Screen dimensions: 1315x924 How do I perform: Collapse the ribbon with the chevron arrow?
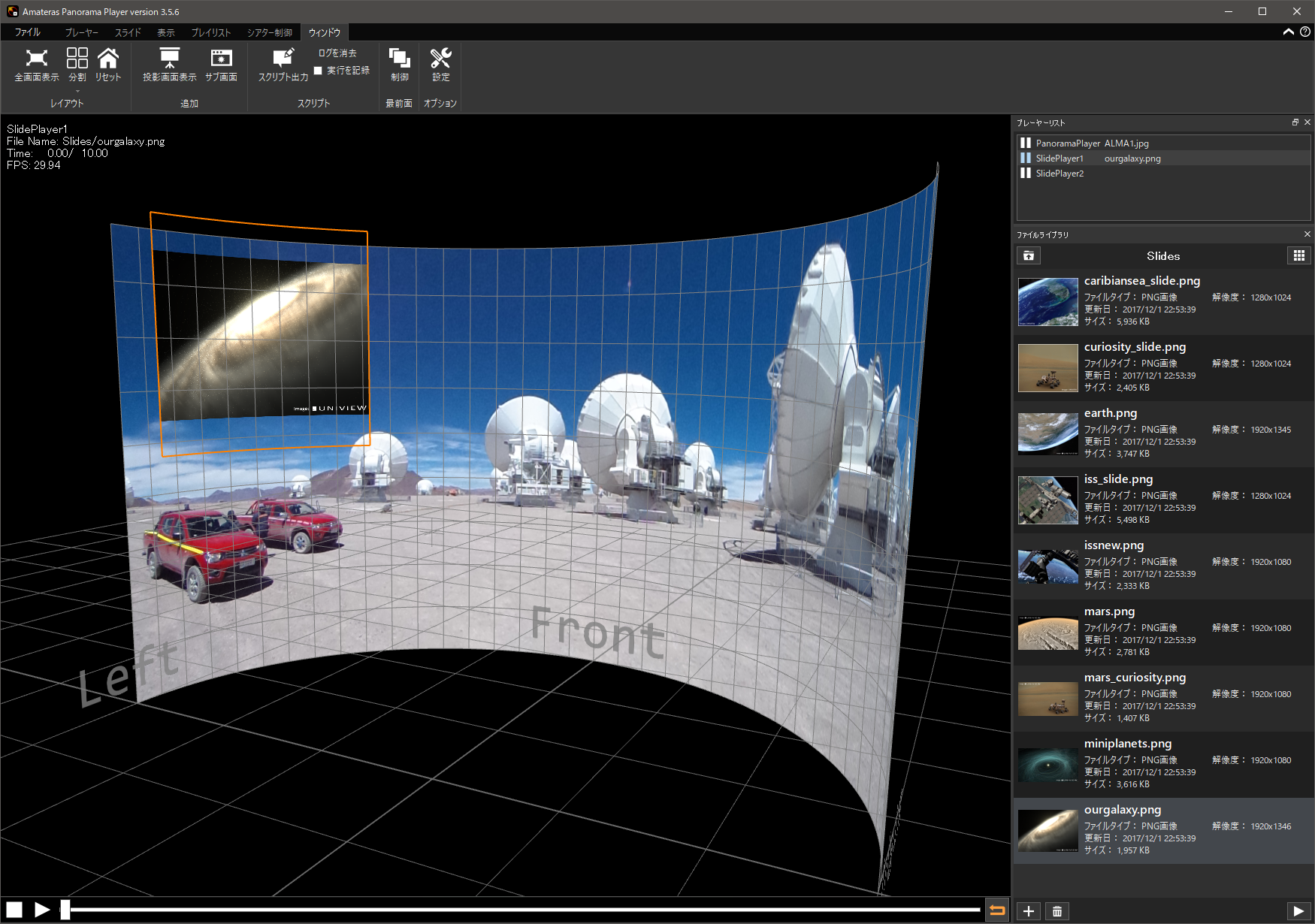click(1288, 32)
